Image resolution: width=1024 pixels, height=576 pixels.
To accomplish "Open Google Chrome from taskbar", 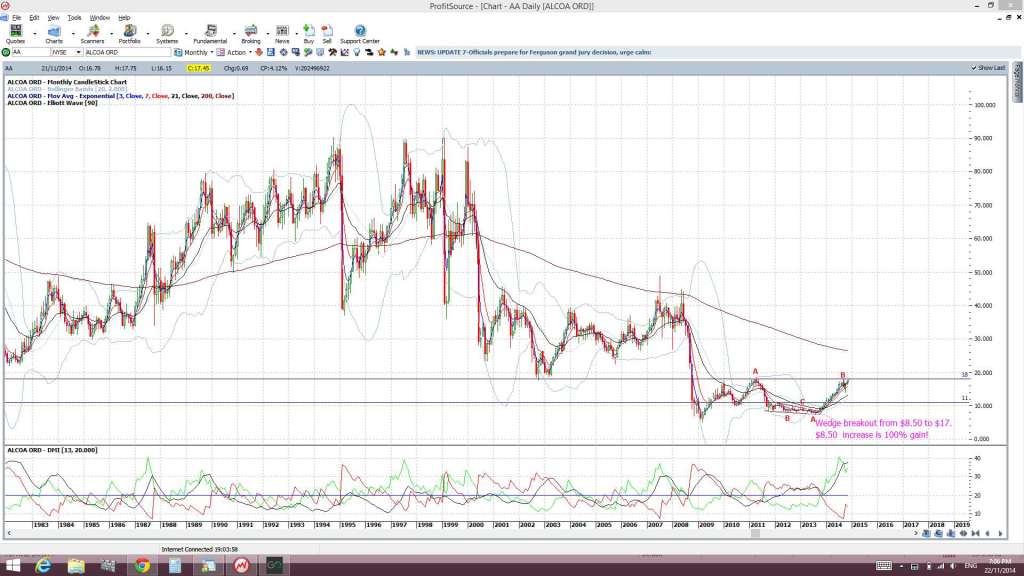I will 142,566.
